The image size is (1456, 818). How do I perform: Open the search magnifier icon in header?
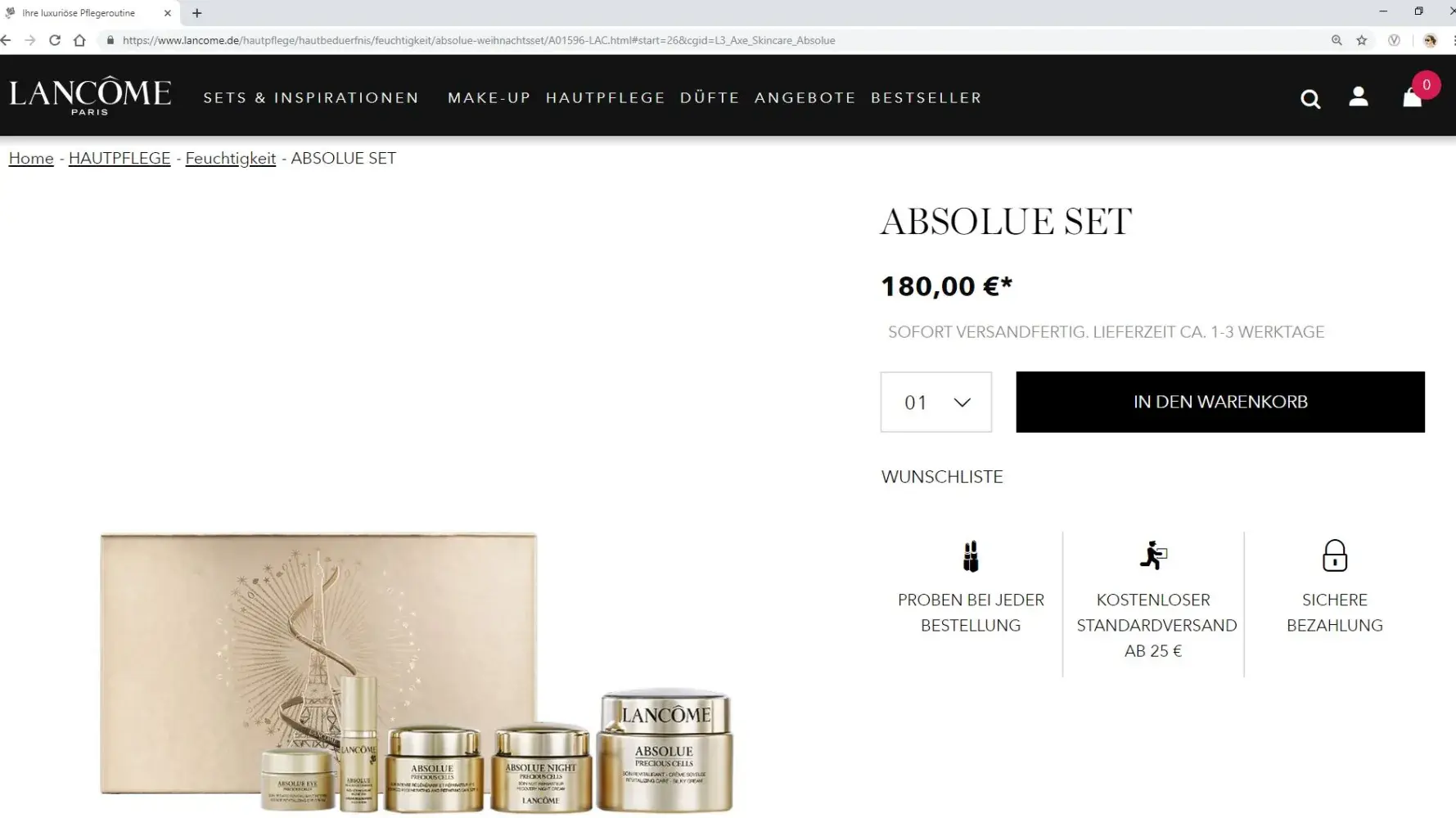click(1310, 99)
